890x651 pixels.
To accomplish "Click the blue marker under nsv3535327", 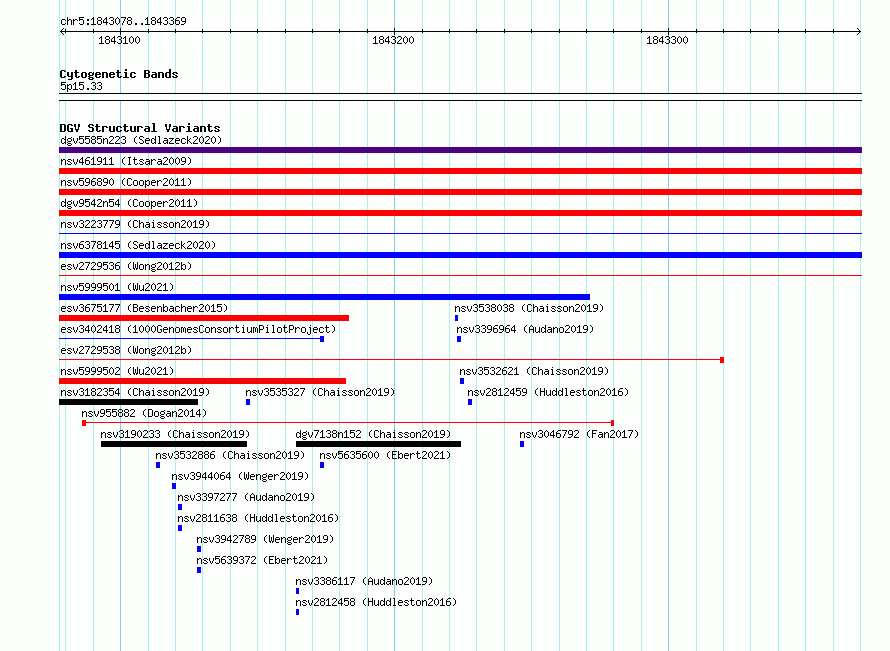I will [x=248, y=402].
